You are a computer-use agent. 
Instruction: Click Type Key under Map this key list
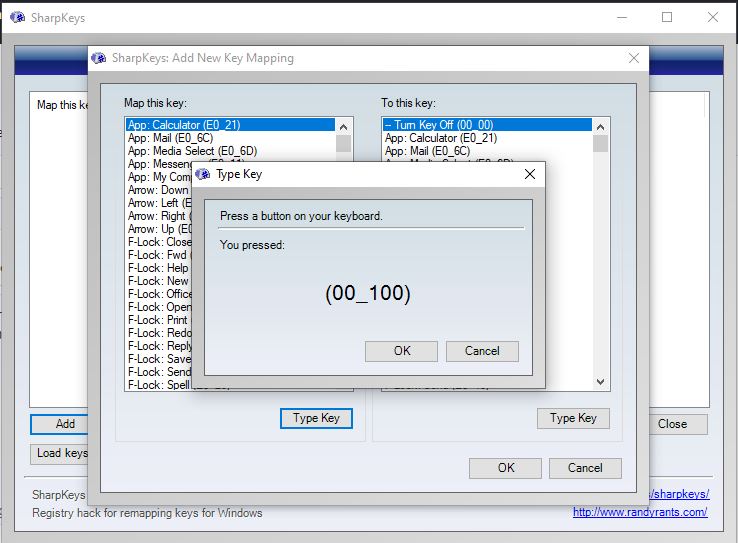pyautogui.click(x=316, y=418)
